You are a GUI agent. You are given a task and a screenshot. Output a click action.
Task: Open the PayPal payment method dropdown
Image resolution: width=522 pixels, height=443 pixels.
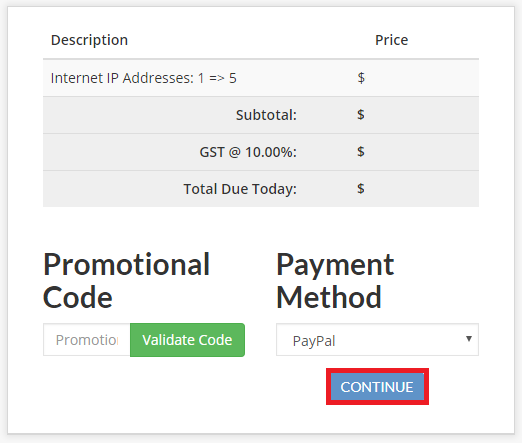tap(377, 340)
